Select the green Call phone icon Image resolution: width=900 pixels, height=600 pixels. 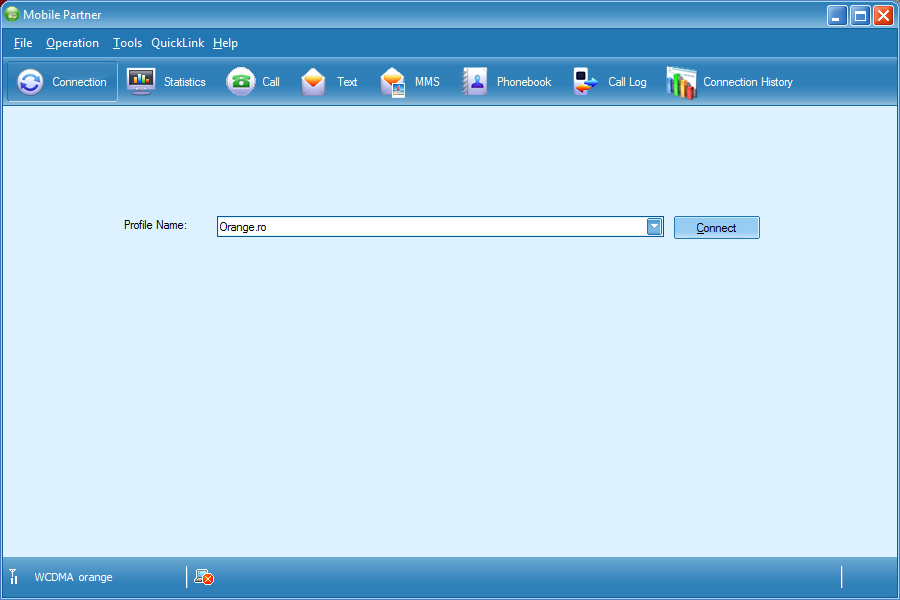pyautogui.click(x=240, y=82)
